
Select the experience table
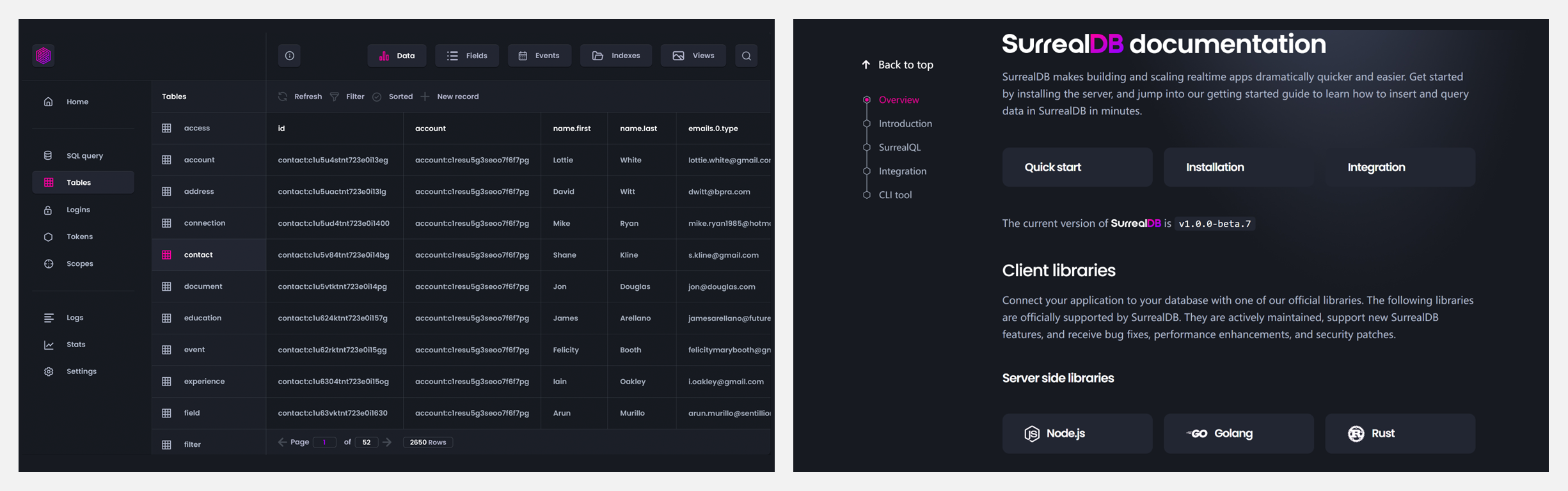coord(209,381)
